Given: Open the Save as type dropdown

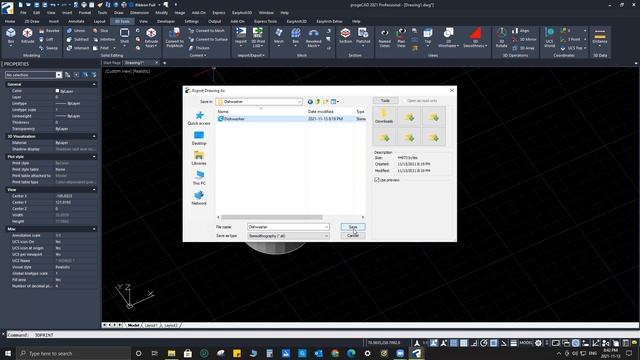Looking at the screenshot, I should click(x=288, y=236).
